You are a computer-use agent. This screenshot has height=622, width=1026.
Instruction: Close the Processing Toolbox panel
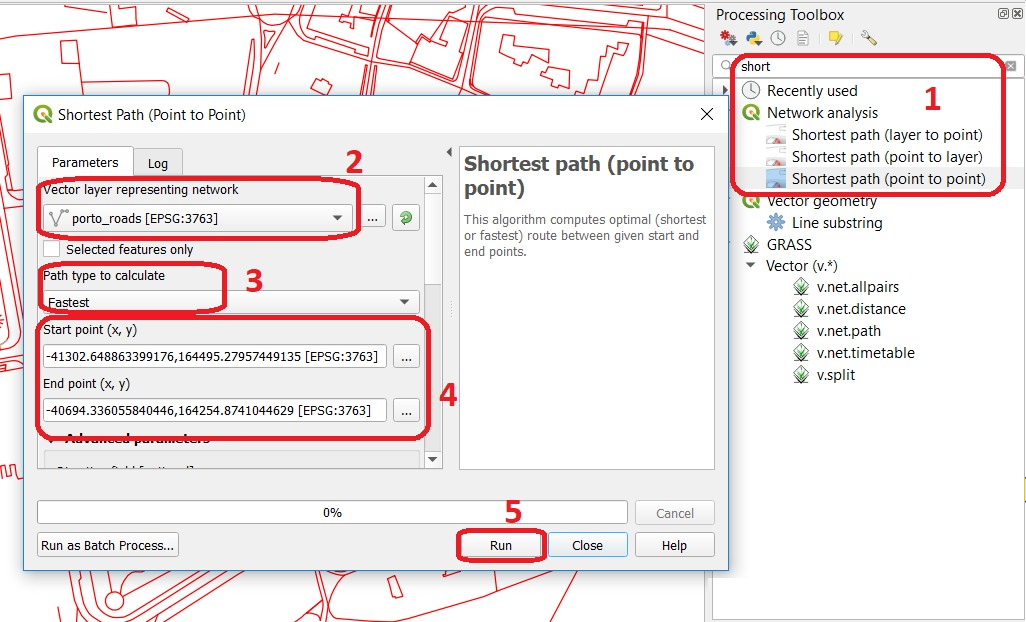click(x=1016, y=14)
